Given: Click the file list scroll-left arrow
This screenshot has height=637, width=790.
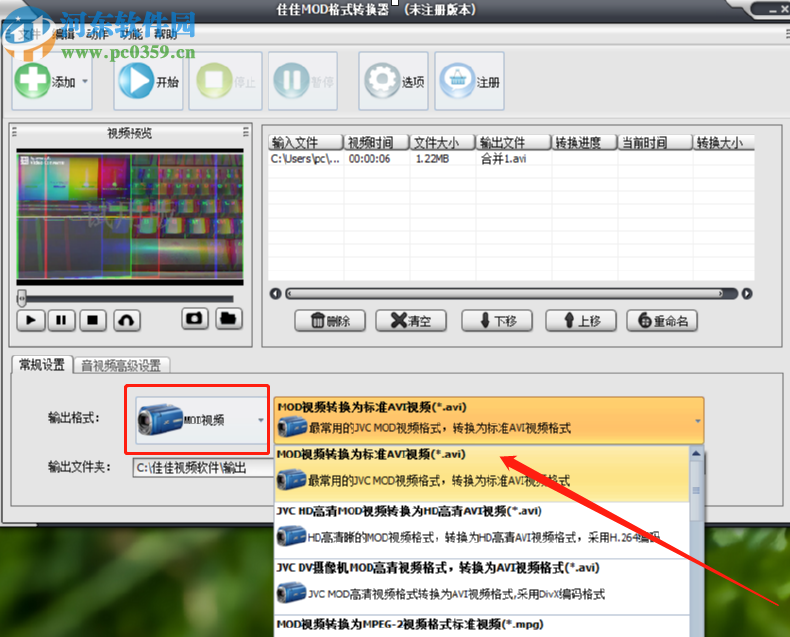Looking at the screenshot, I should (275, 293).
